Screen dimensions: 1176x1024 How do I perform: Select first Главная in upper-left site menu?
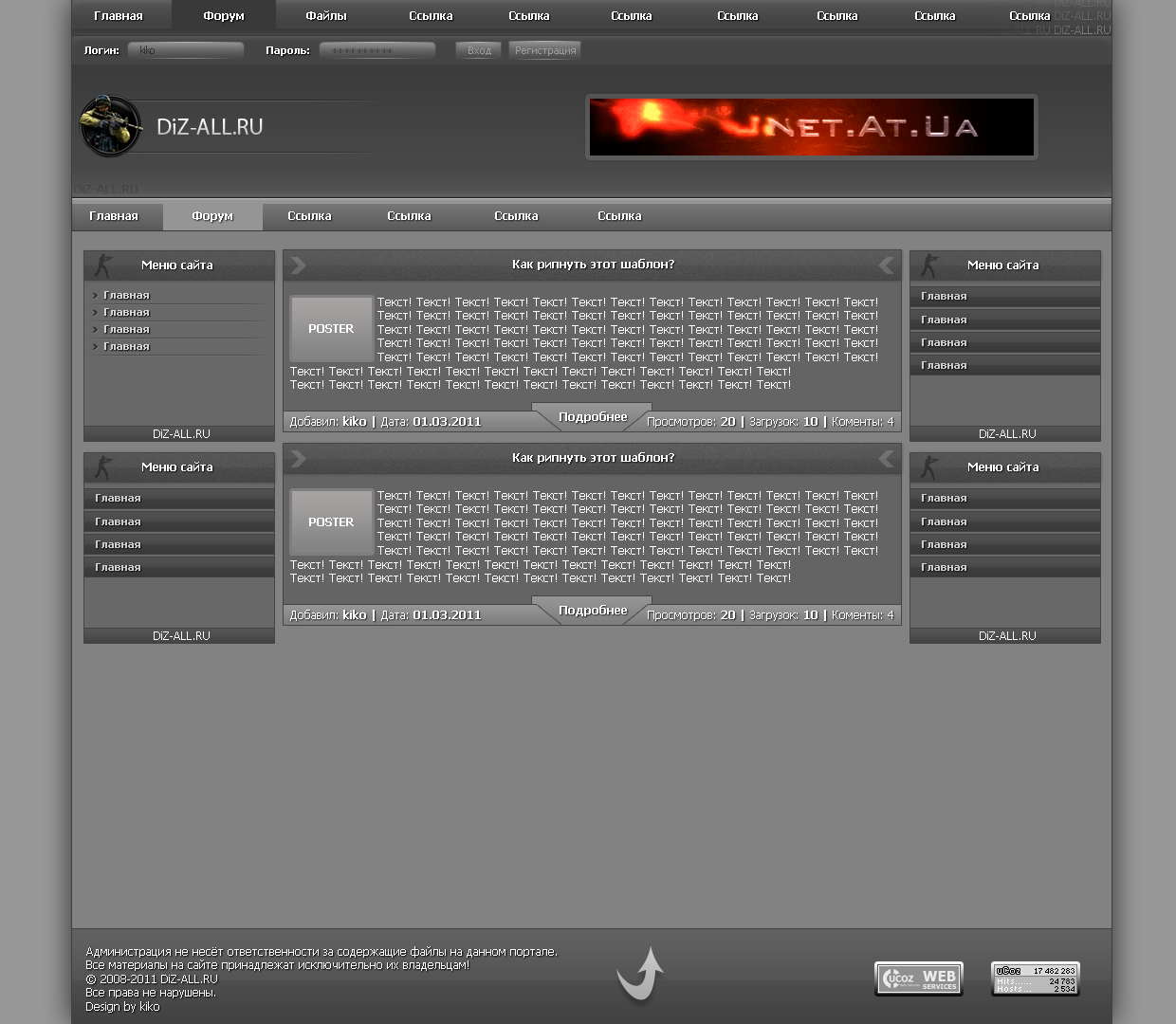point(126,296)
